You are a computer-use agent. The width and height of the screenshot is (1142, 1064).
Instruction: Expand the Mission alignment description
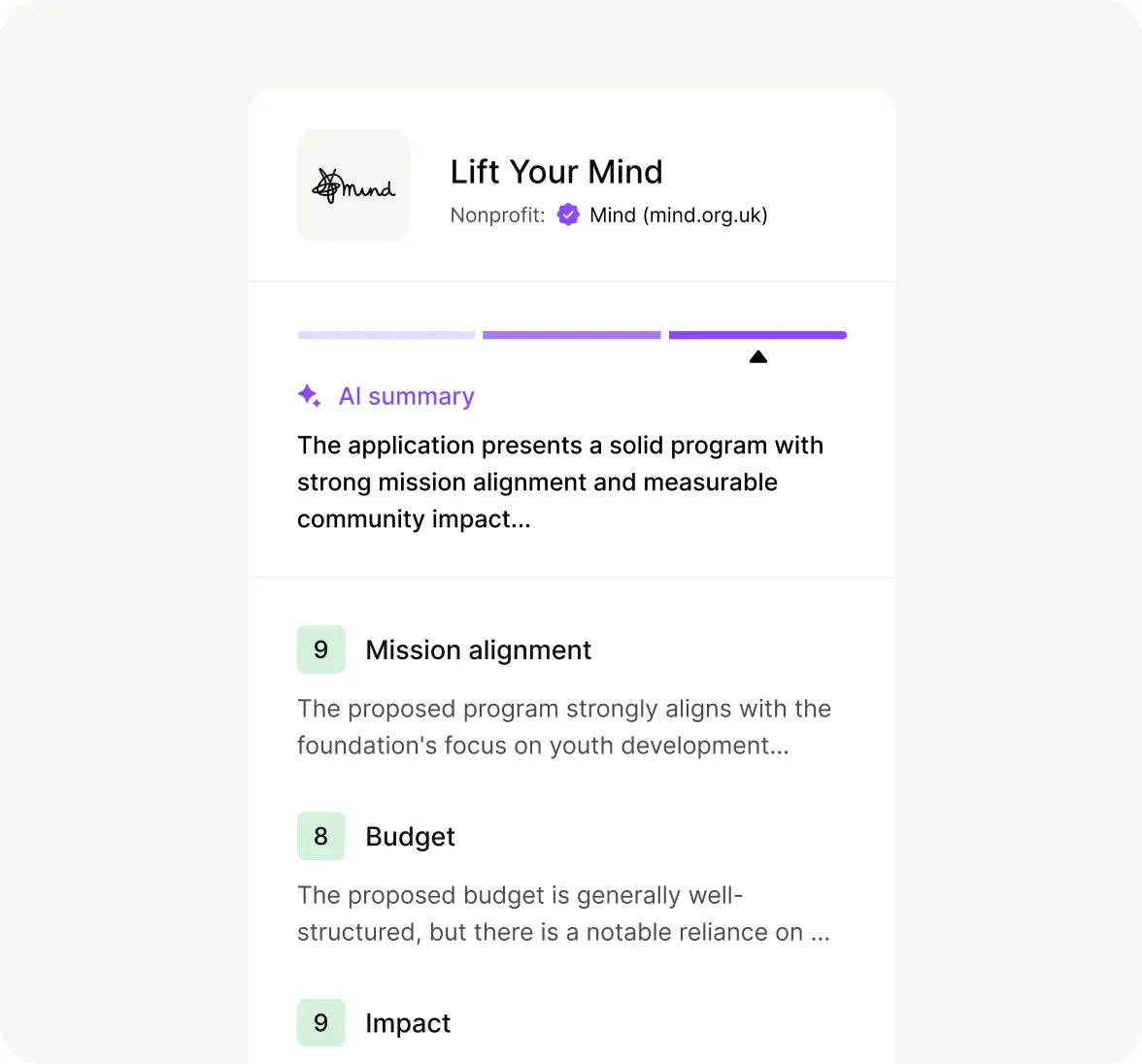coord(563,727)
